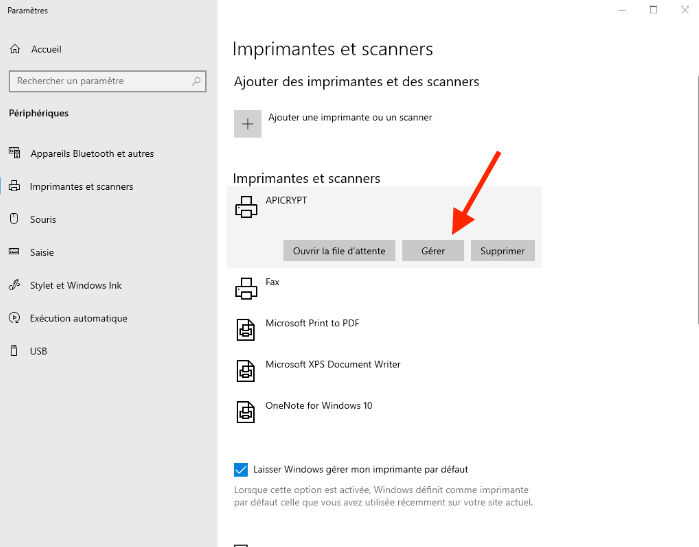The image size is (699, 547).
Task: Select the Fax printer entry
Action: click(384, 288)
